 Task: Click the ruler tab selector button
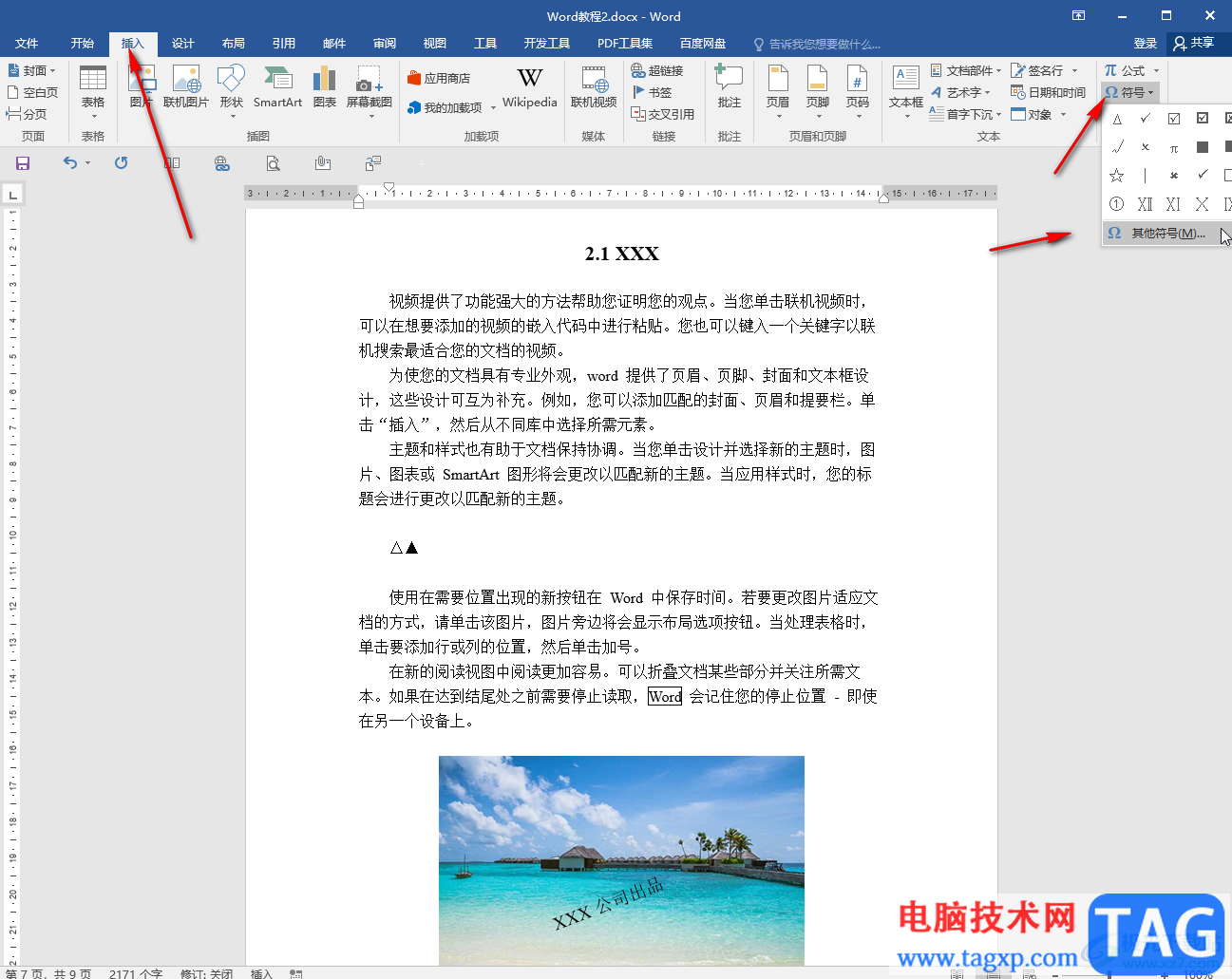click(13, 195)
